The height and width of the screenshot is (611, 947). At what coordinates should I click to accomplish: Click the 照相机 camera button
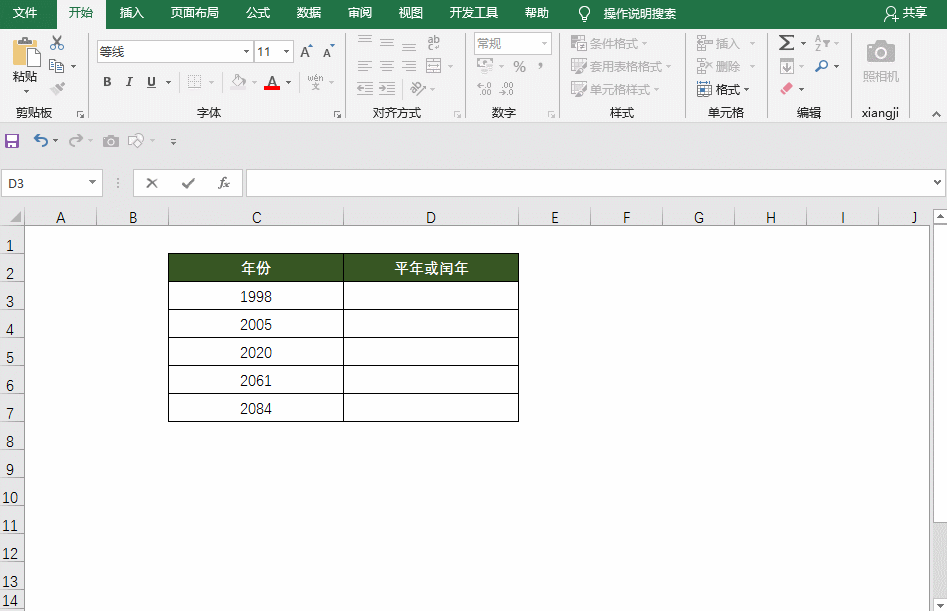tap(881, 60)
